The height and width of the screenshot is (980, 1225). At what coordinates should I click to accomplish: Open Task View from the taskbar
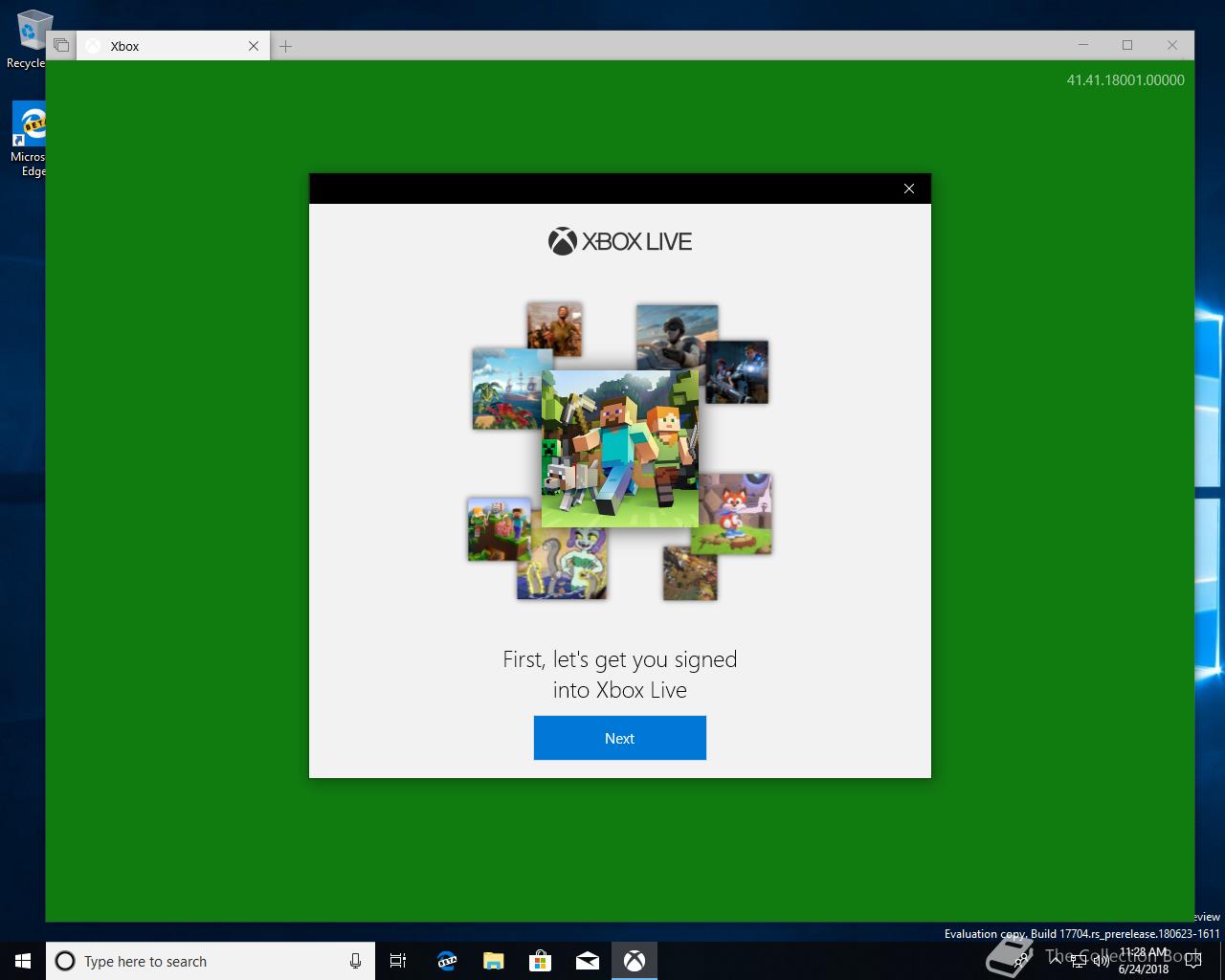[398, 961]
